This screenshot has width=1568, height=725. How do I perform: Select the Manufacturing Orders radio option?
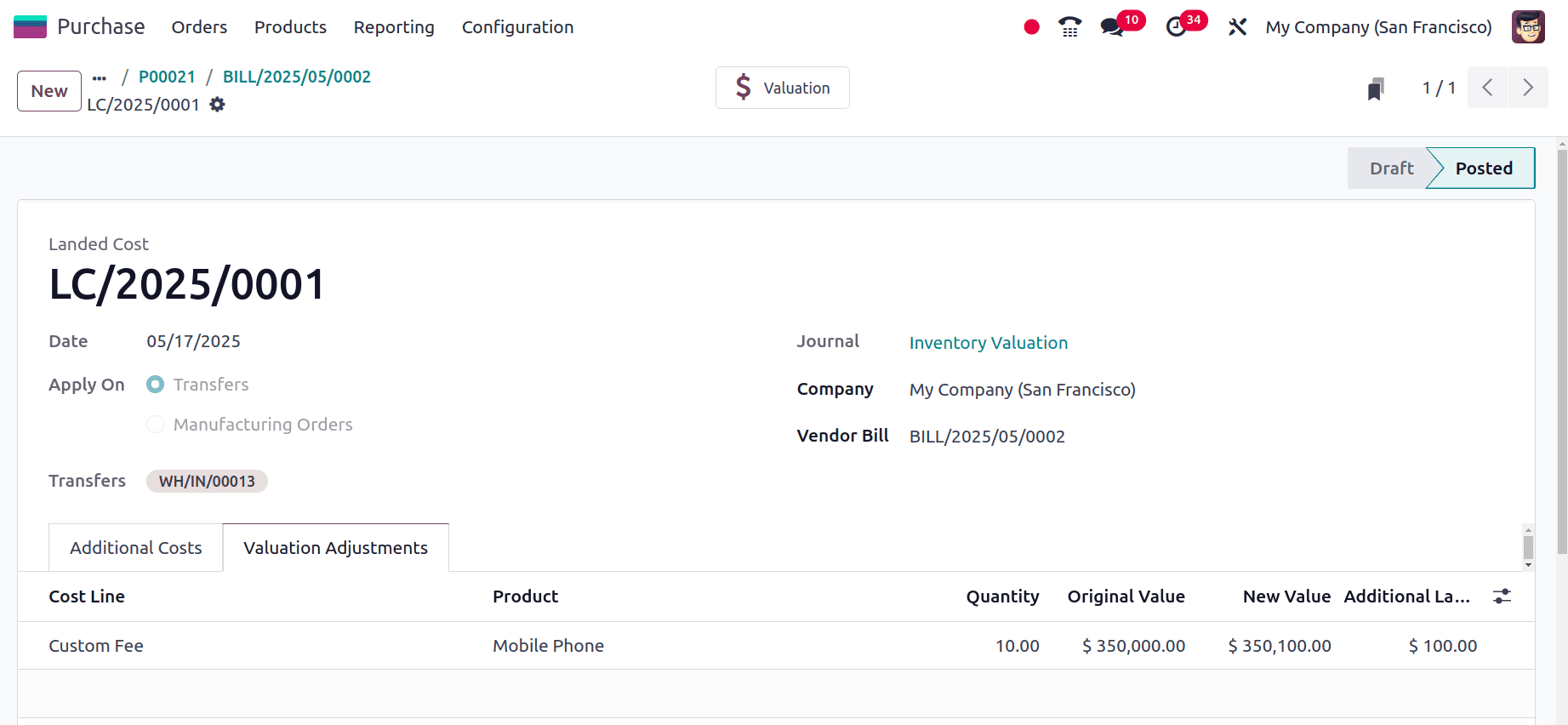pyautogui.click(x=155, y=425)
